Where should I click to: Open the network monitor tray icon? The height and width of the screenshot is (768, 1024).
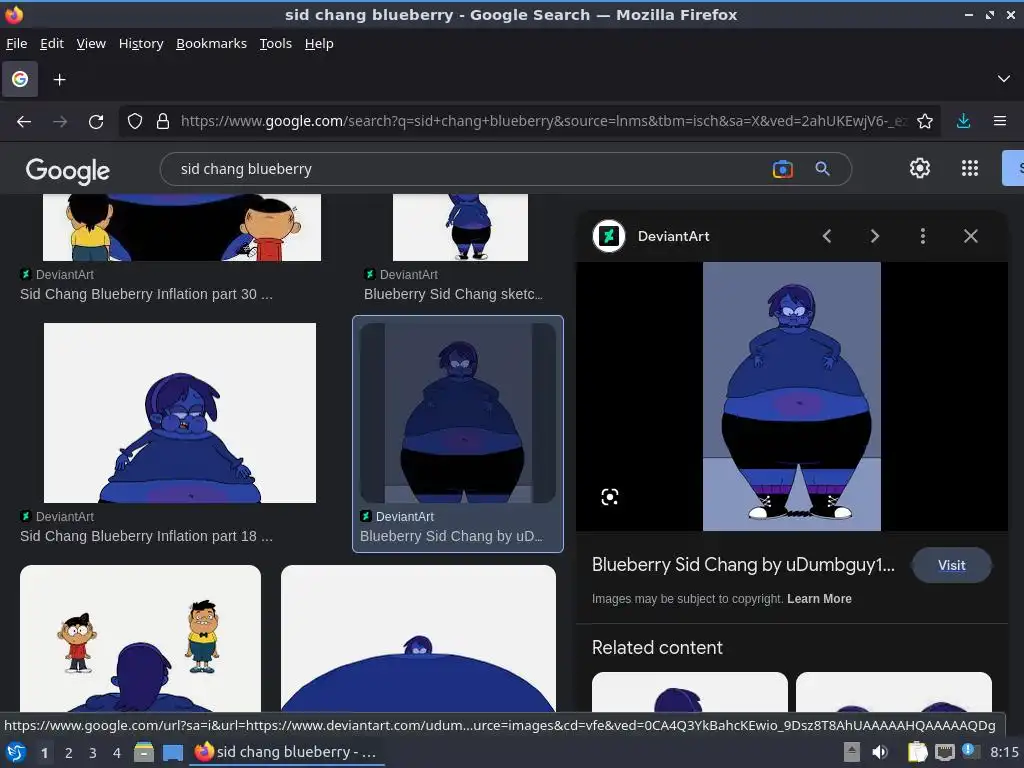coord(944,752)
